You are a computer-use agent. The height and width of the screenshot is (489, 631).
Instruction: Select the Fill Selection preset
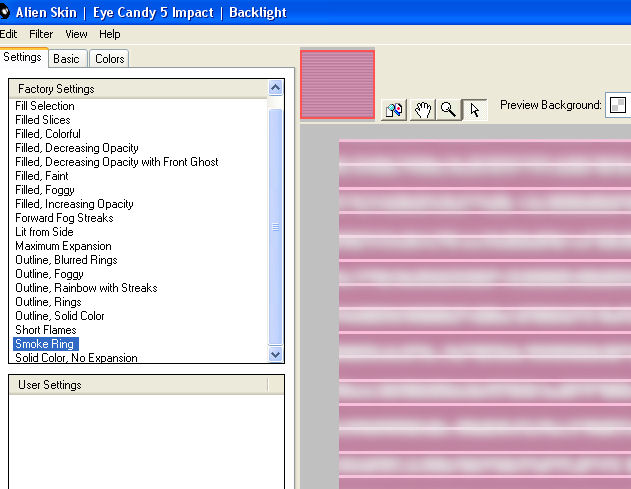(45, 106)
